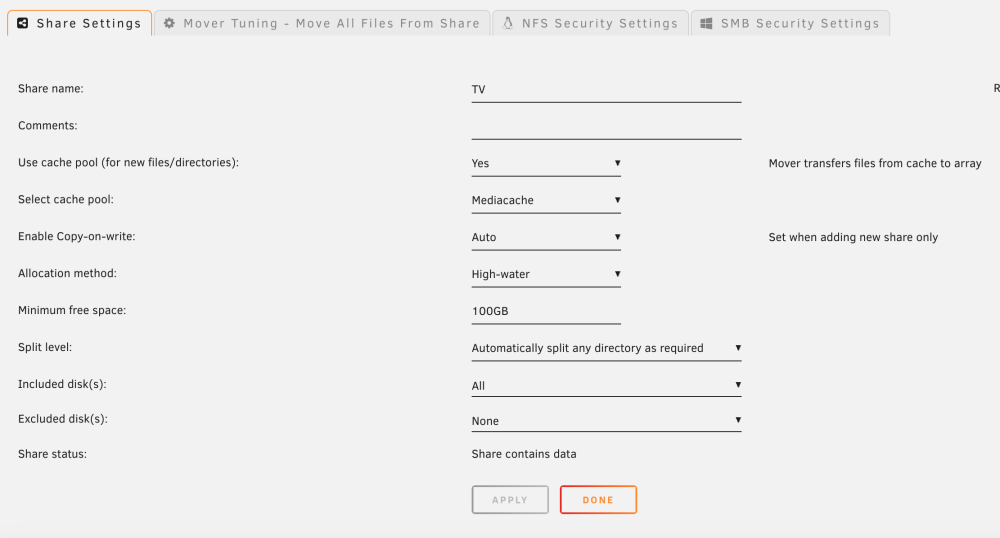Viewport: 1000px width, 538px height.
Task: Click the empty Comments input field
Action: (x=607, y=127)
